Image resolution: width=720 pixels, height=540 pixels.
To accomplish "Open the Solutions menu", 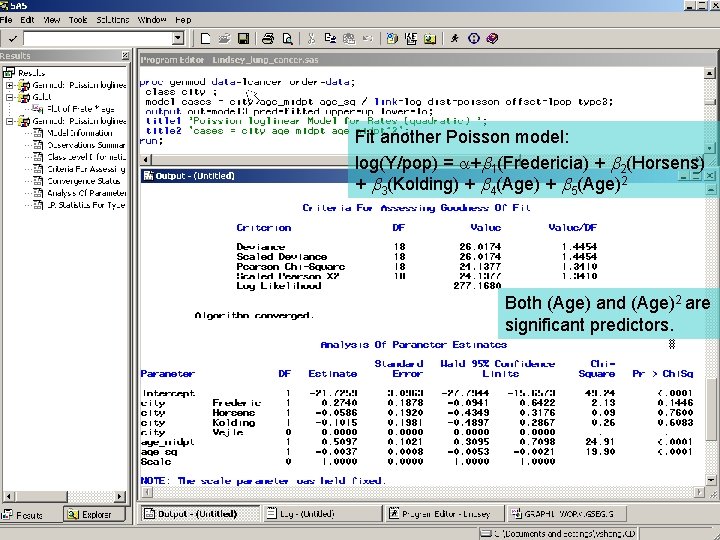I will [x=112, y=20].
